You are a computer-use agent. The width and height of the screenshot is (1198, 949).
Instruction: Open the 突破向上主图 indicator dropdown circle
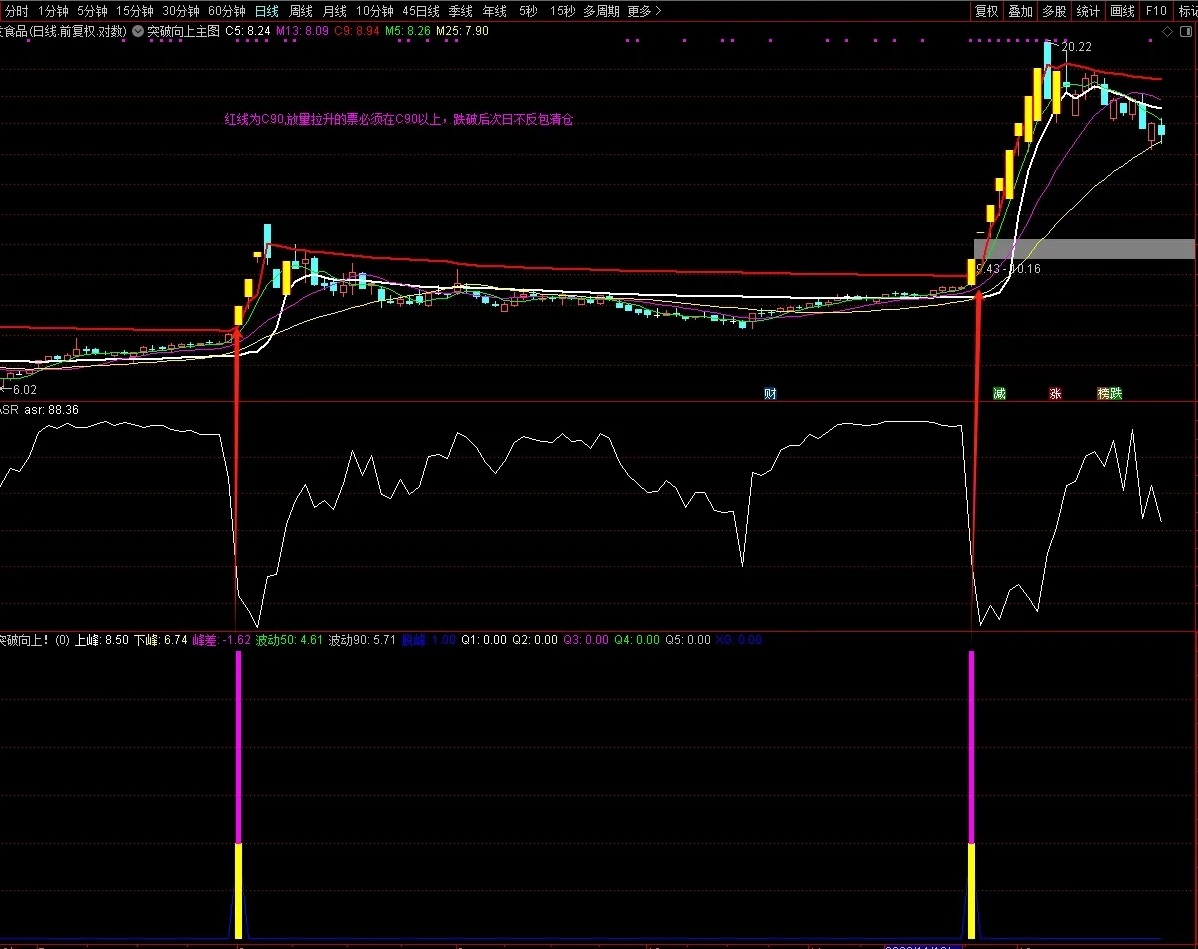138,31
